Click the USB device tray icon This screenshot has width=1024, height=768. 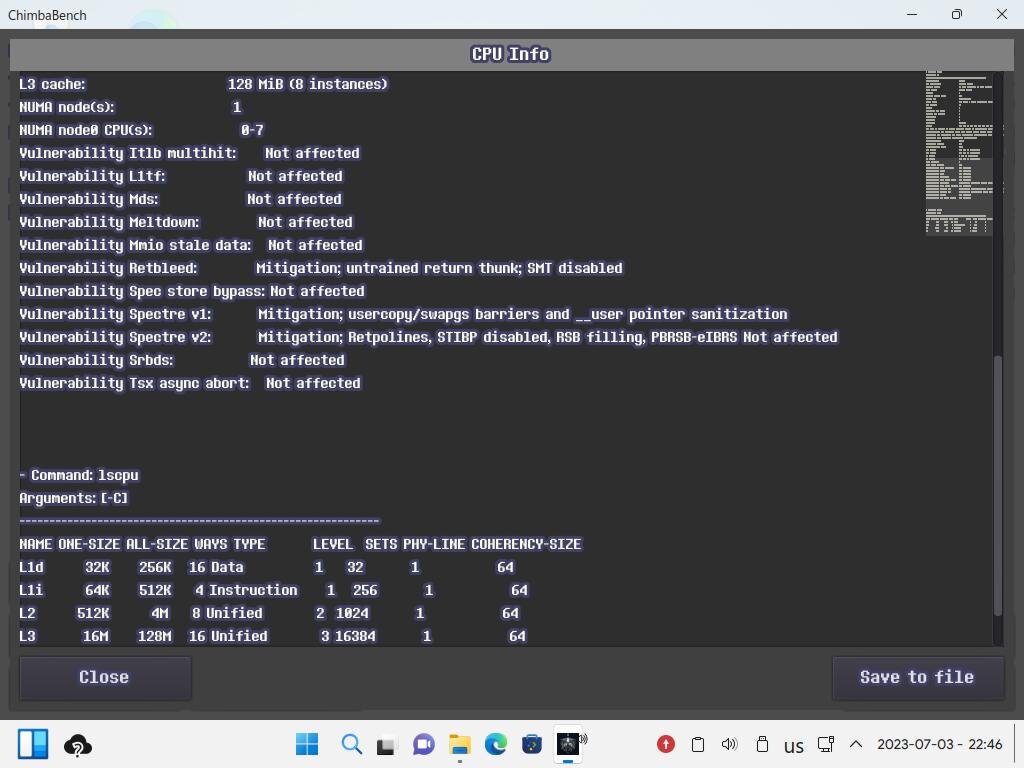click(761, 744)
